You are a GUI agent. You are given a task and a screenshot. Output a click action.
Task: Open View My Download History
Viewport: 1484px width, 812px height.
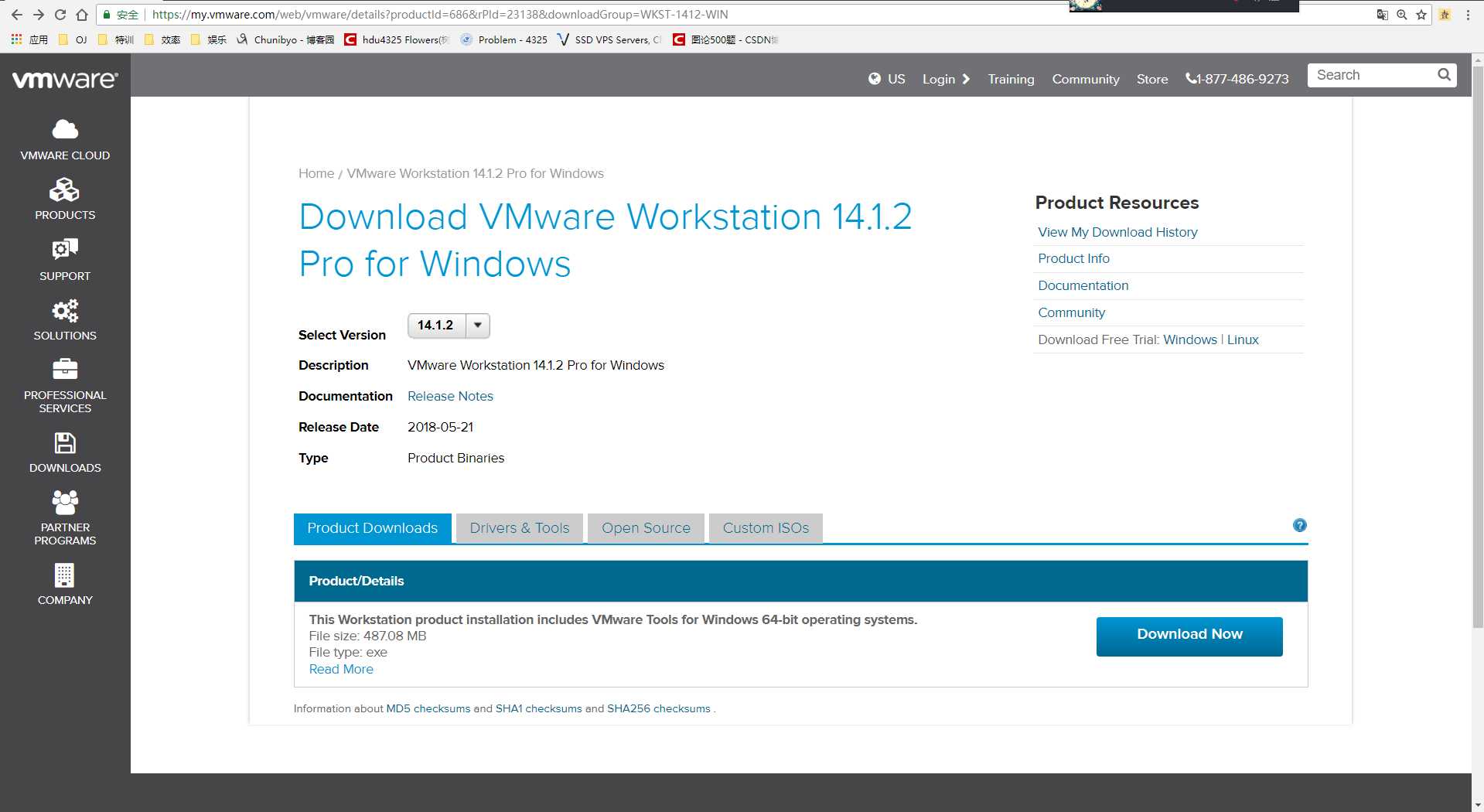pos(1117,232)
